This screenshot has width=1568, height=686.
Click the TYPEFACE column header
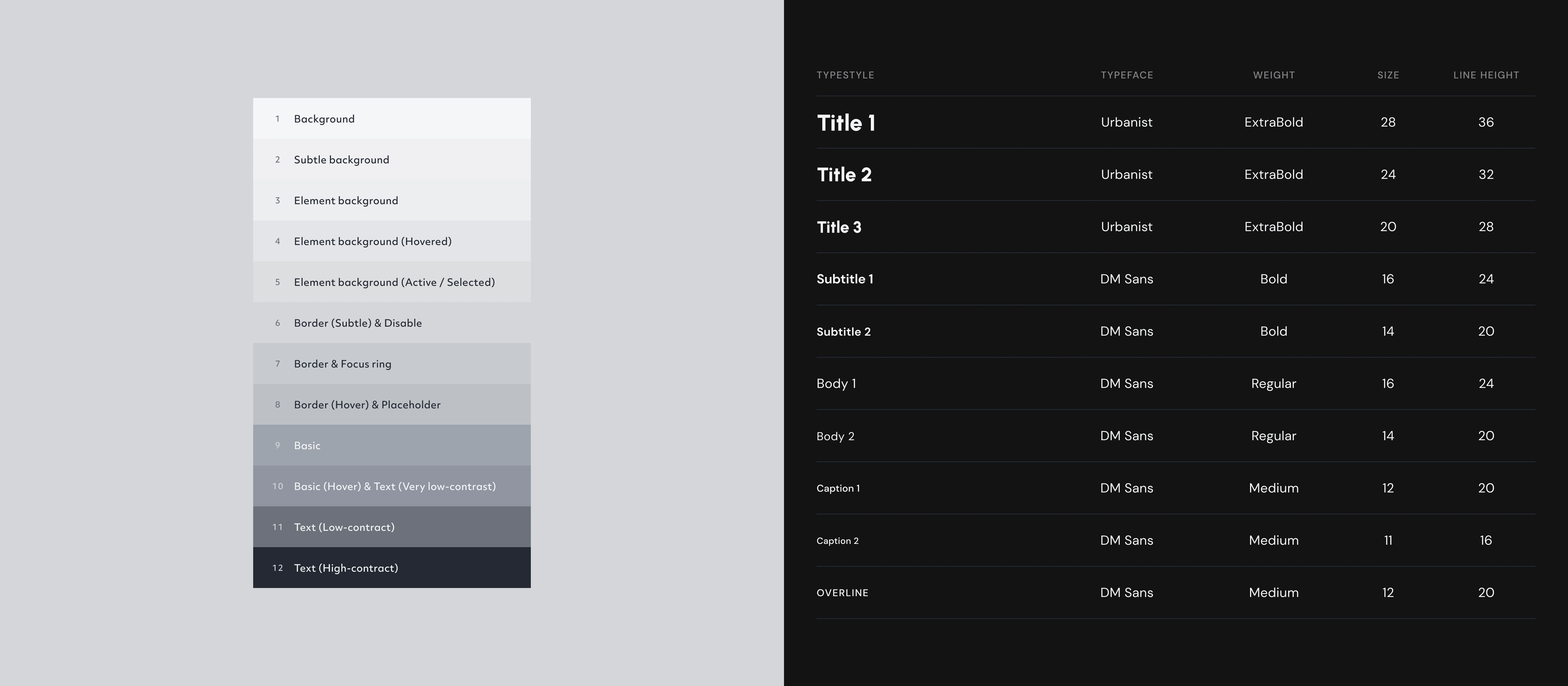tap(1126, 75)
